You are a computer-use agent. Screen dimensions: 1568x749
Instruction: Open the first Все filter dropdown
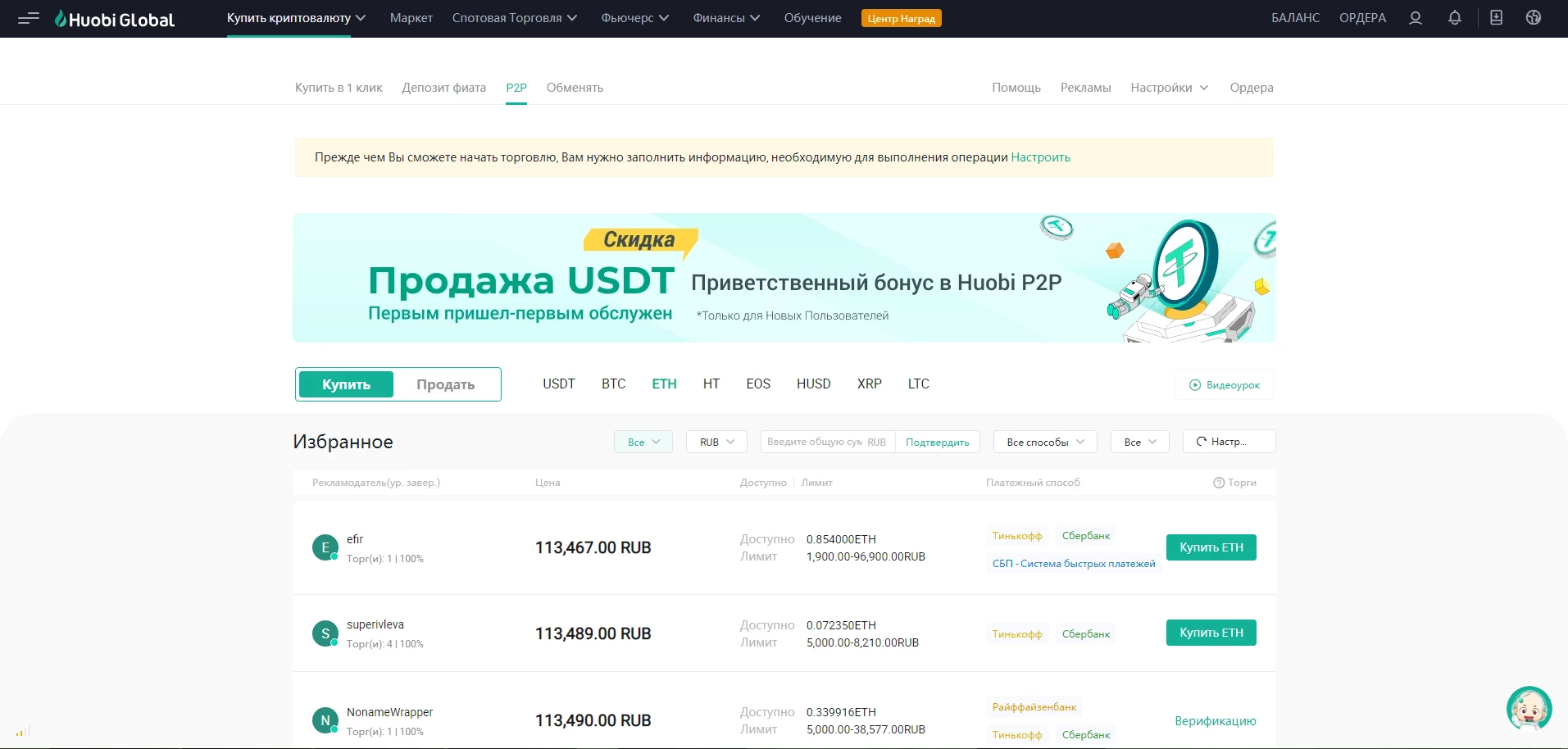coord(643,442)
